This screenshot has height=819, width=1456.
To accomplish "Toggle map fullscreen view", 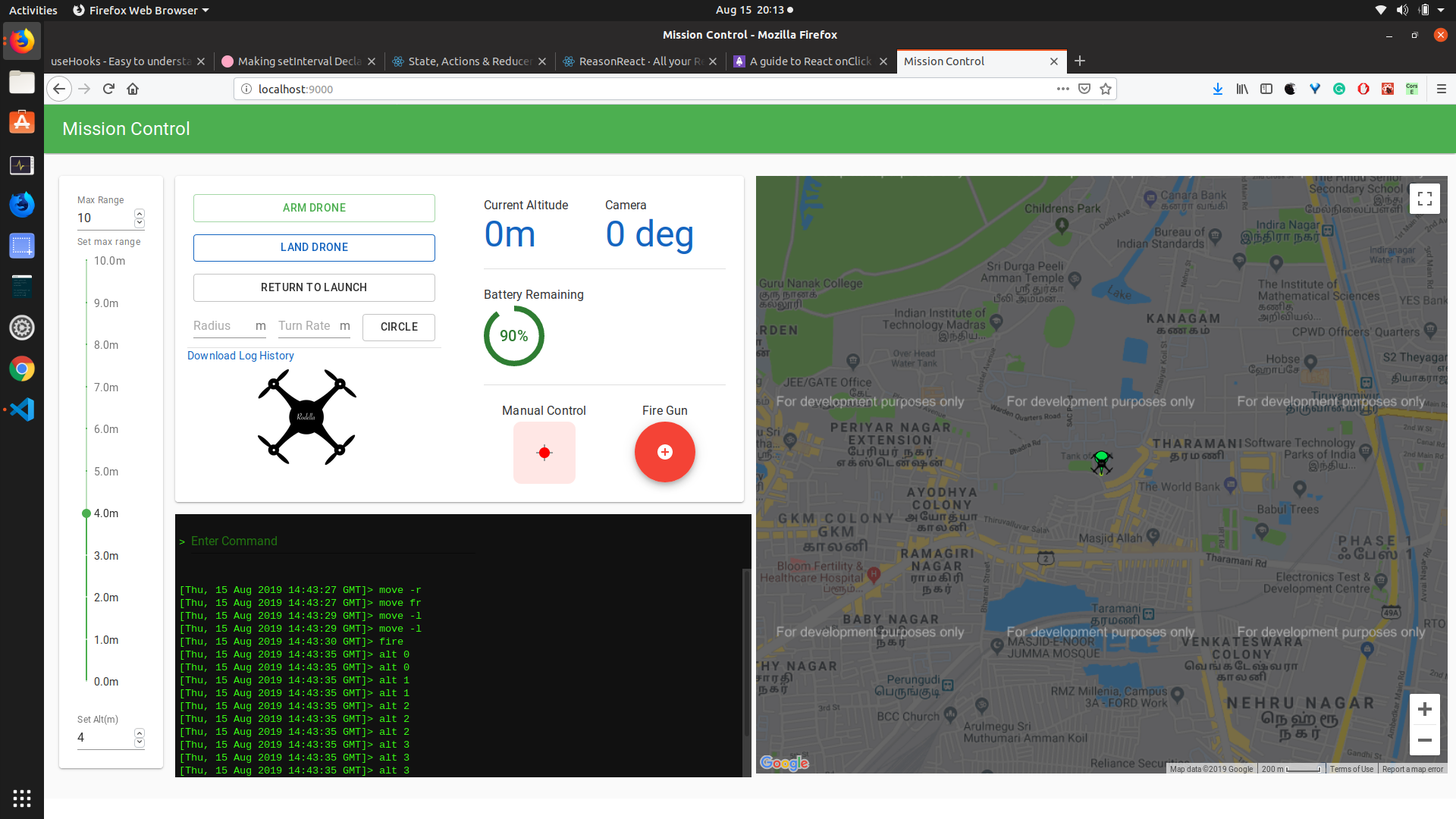I will [x=1424, y=199].
